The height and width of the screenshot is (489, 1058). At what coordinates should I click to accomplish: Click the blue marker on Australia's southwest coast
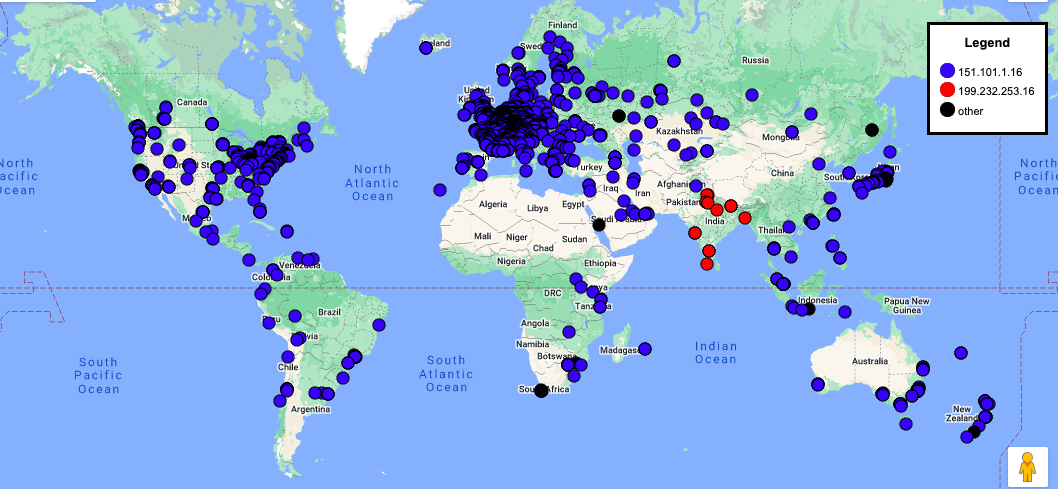(x=818, y=384)
